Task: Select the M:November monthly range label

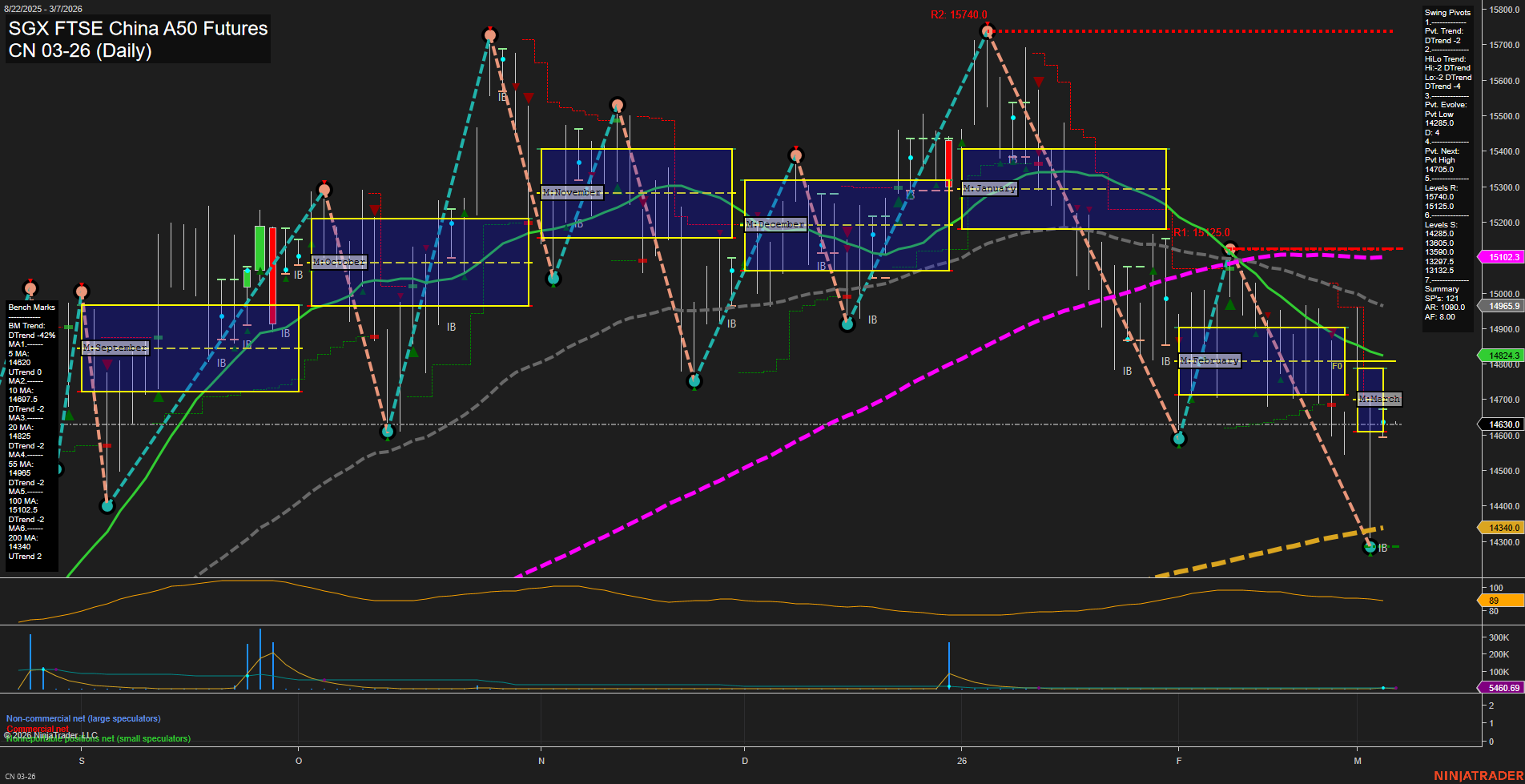Action: point(572,192)
